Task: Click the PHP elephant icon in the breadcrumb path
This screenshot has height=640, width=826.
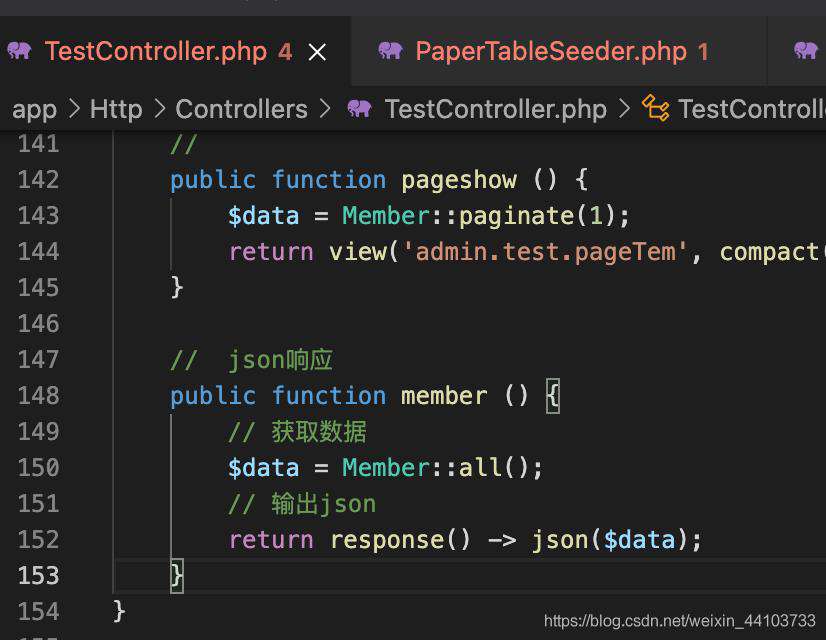Action: pyautogui.click(x=359, y=109)
